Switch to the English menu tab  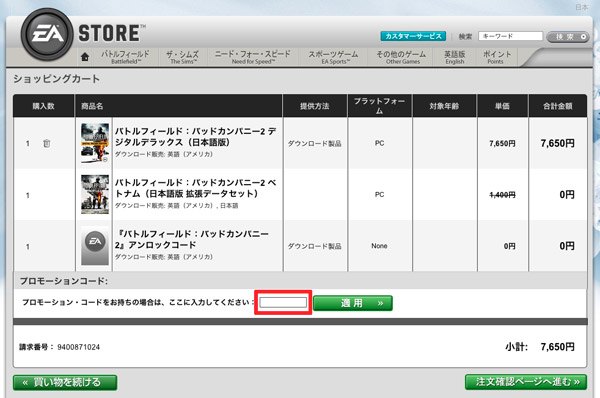(455, 57)
